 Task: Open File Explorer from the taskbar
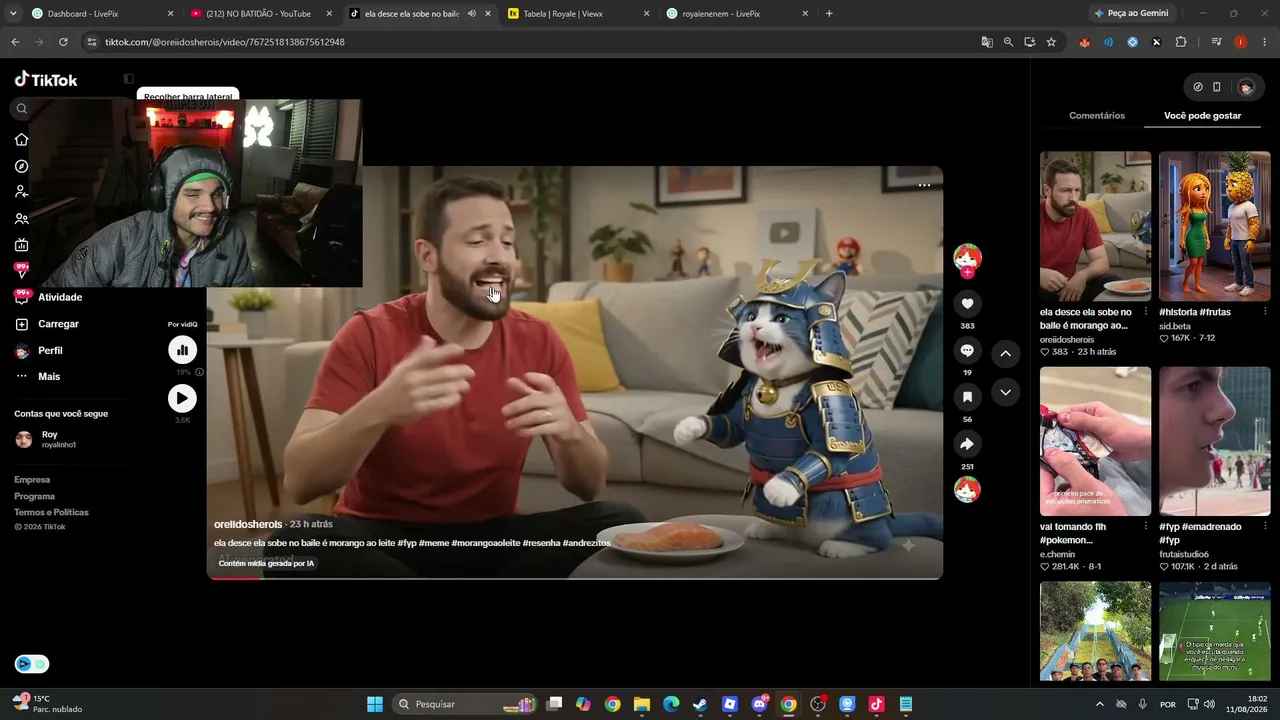point(642,704)
